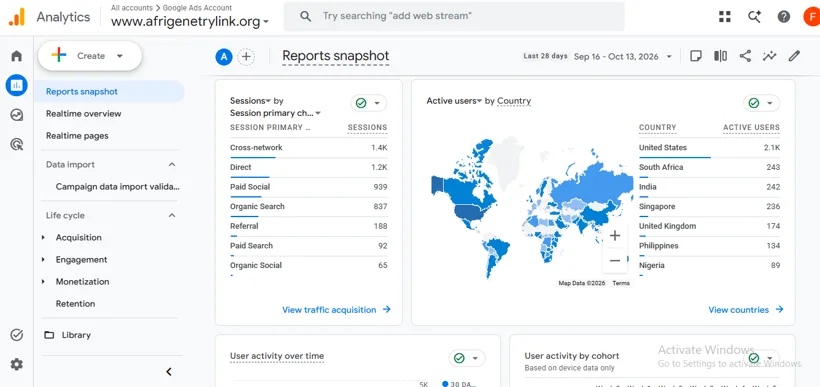Select the Nigeria country row
This screenshot has width=820, height=387.
709,265
